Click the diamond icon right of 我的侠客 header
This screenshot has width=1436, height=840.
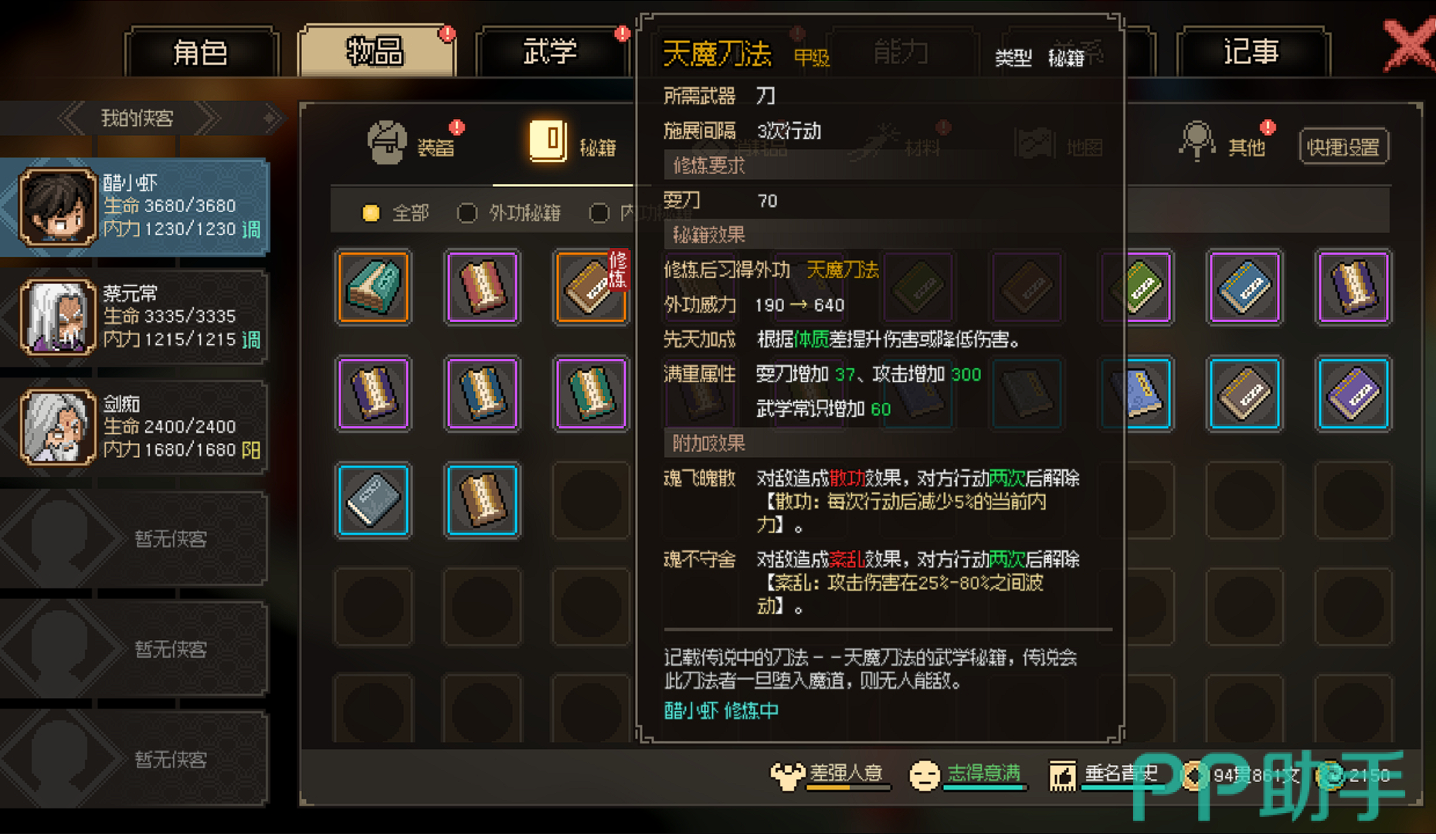[x=270, y=118]
